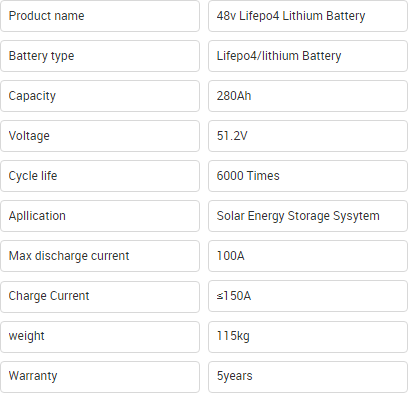Select the 48v Lifepo4 Lithium Battery value

[x=308, y=16]
